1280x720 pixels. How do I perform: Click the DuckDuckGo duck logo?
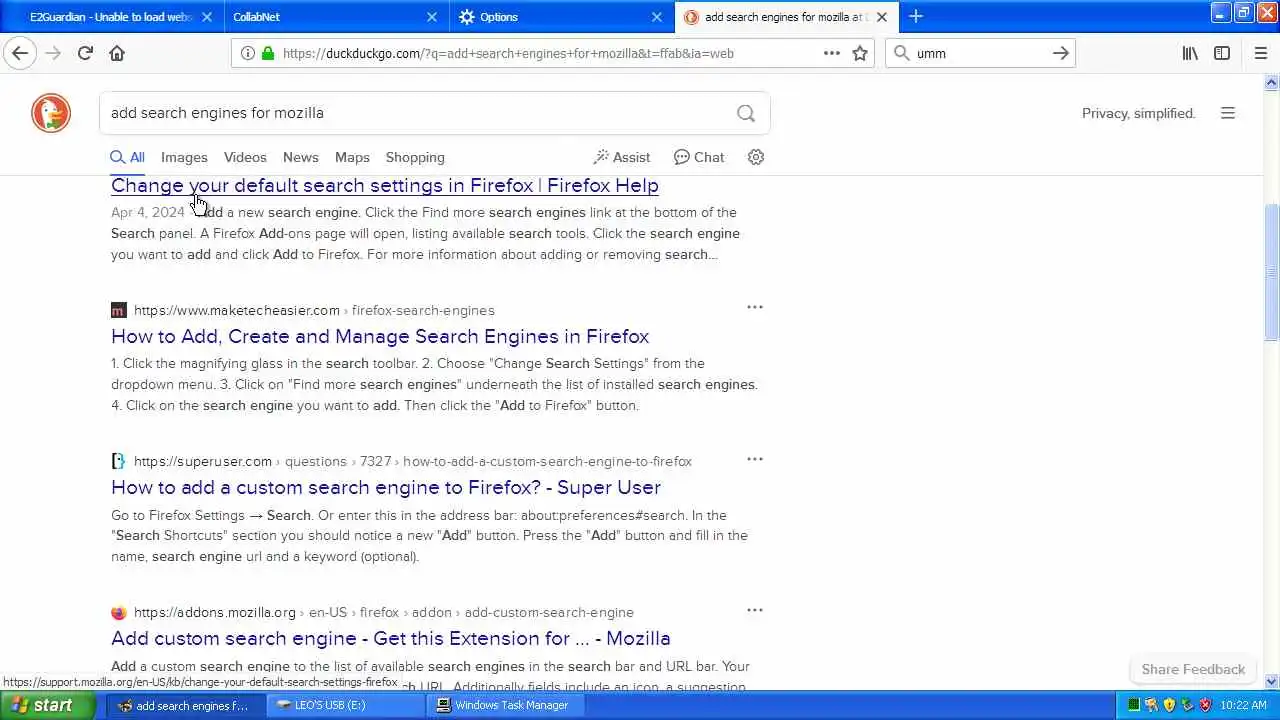(51, 113)
